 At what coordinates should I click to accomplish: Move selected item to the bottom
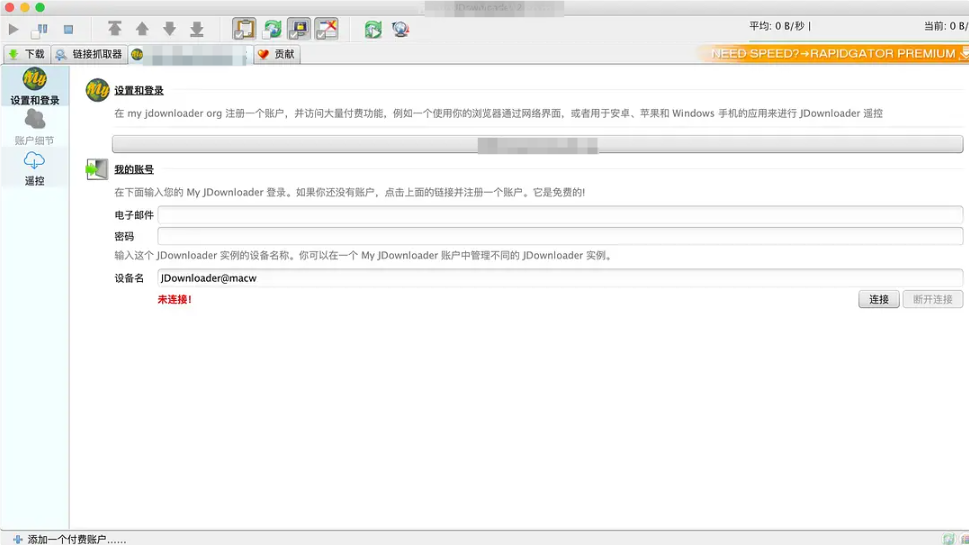click(x=197, y=29)
